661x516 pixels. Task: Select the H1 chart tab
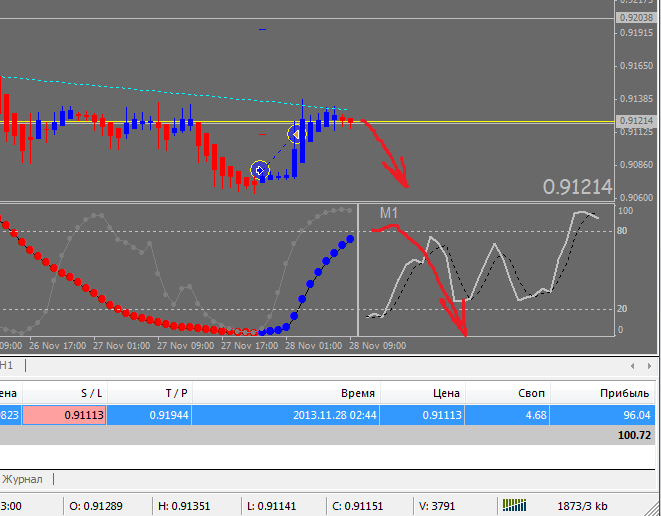(x=6, y=365)
